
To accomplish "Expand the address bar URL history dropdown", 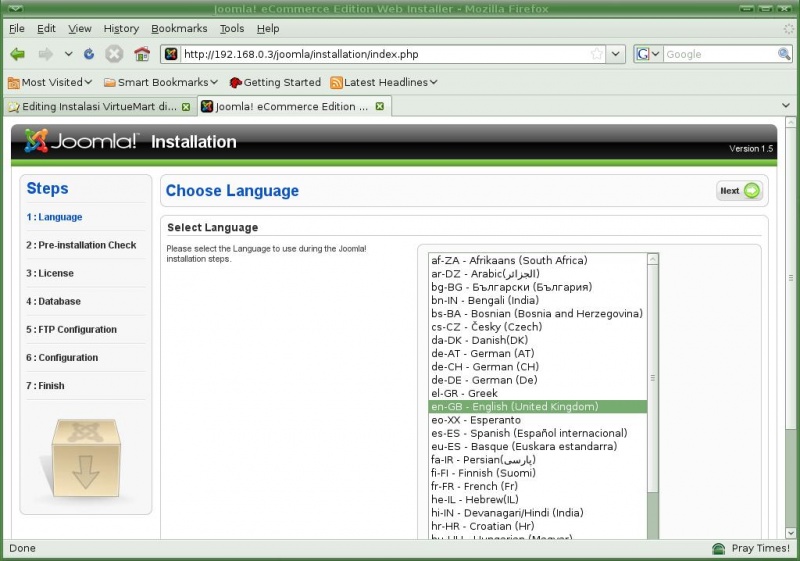I will point(616,54).
